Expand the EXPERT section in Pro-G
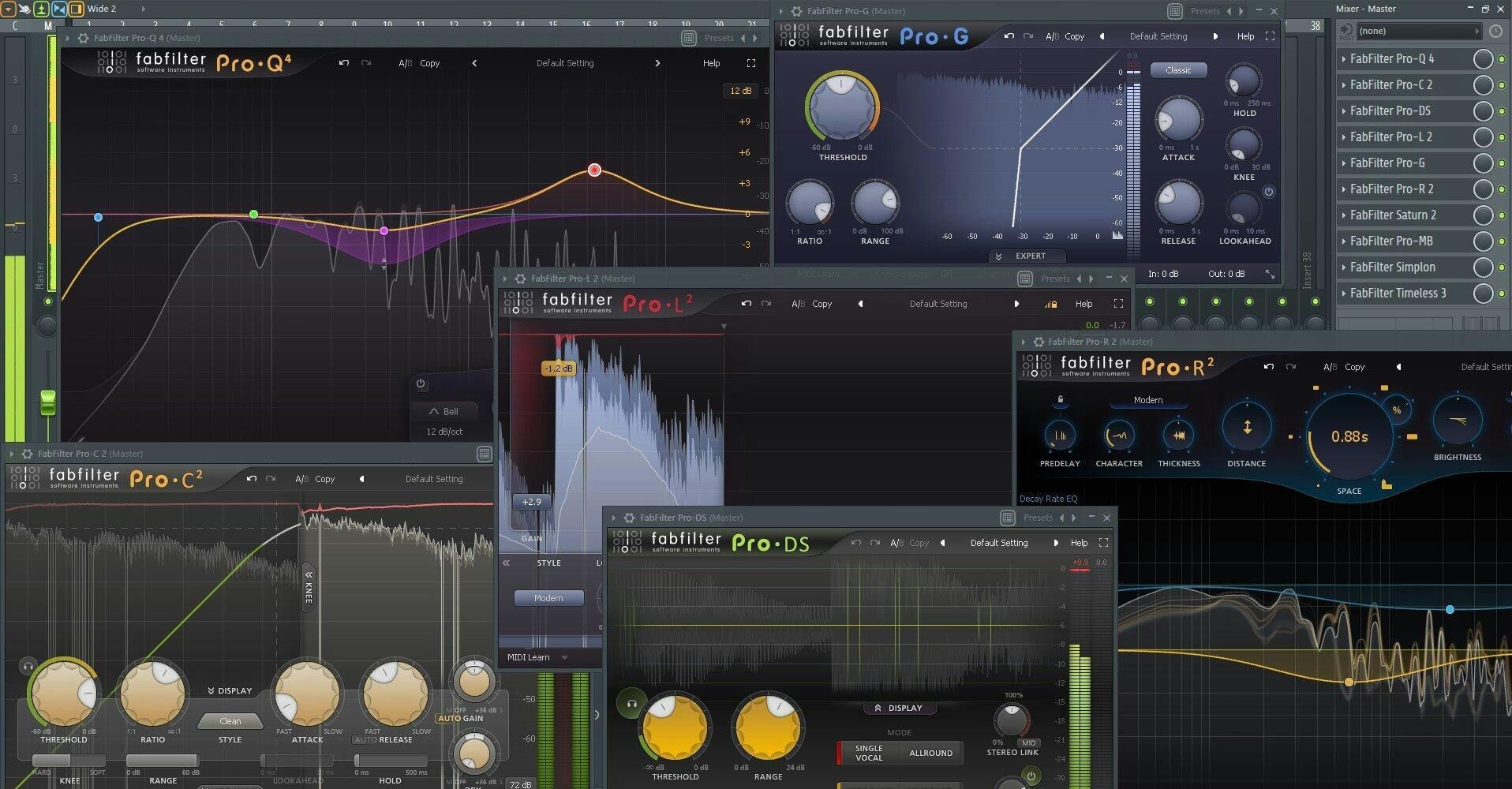This screenshot has height=789, width=1512. 1027,256
